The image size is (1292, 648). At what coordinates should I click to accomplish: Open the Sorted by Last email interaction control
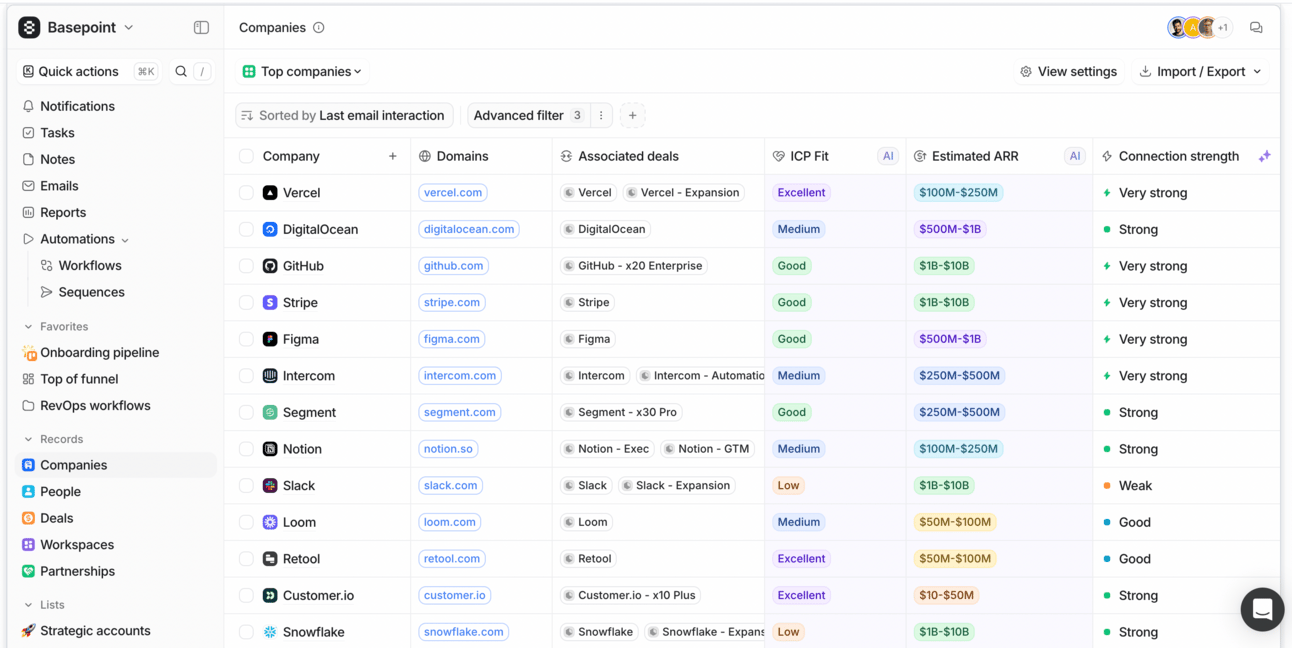pos(344,115)
